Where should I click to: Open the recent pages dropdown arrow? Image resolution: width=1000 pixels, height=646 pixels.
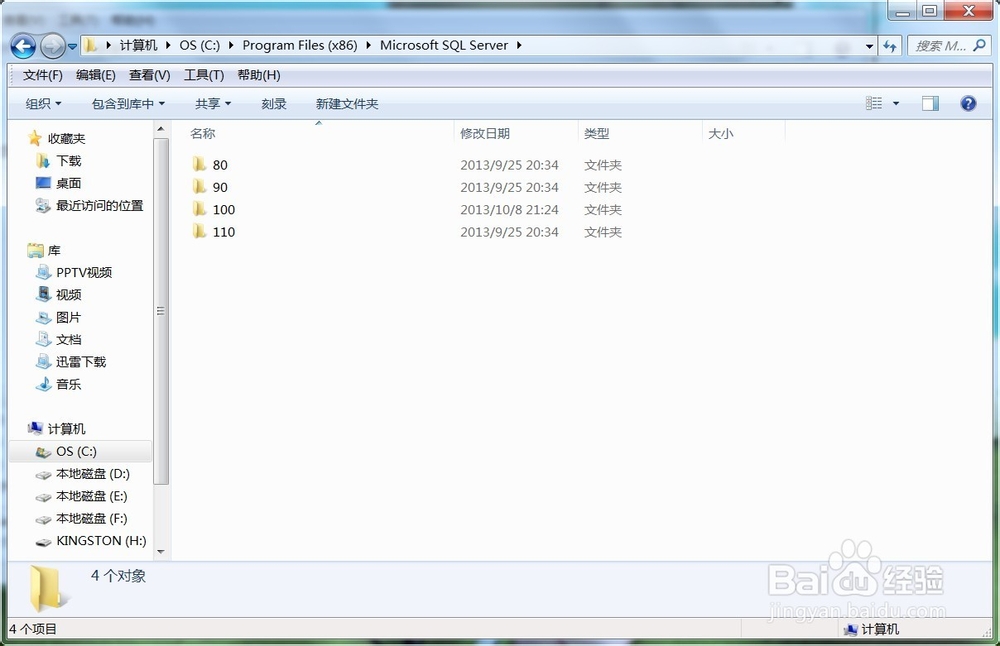(x=72, y=47)
